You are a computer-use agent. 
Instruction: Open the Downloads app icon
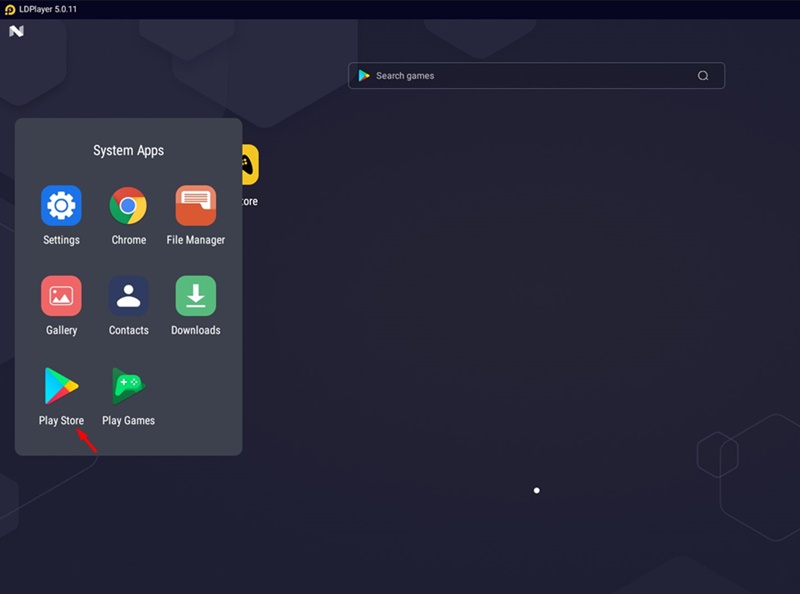pyautogui.click(x=196, y=296)
